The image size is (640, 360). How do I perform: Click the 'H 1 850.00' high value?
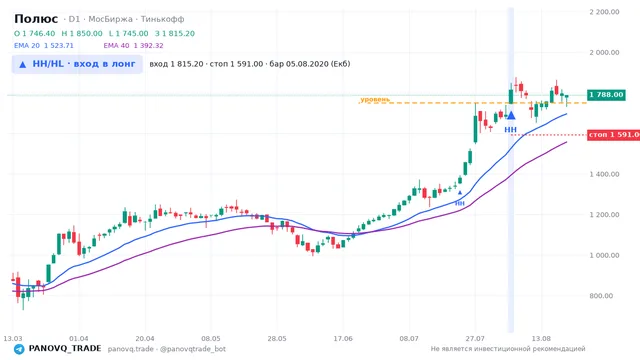[82, 33]
